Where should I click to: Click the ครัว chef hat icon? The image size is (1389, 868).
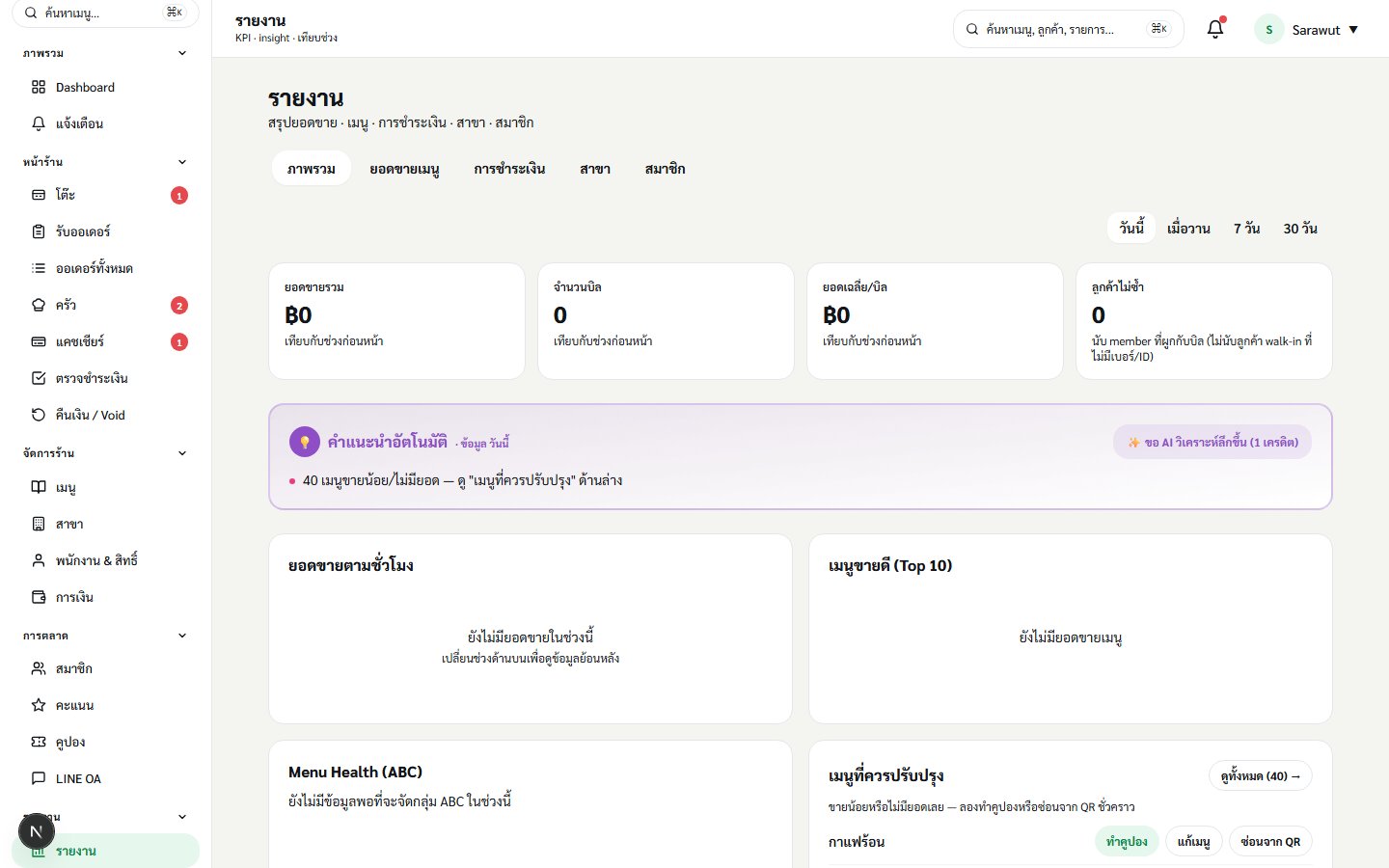39,305
